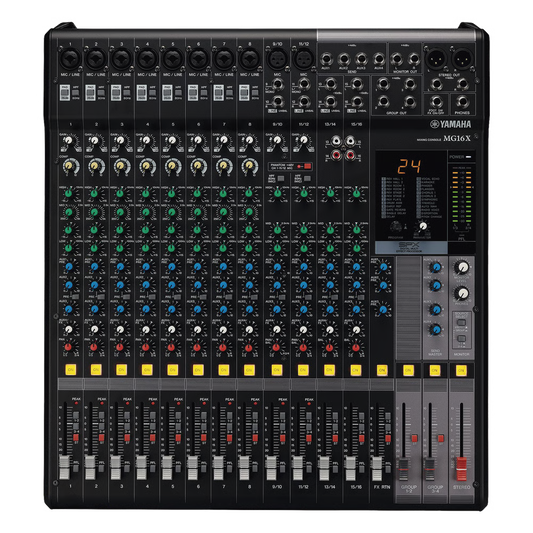The image size is (533, 533).
Task: Enable channel 4 ST assign red button
Action: point(152,437)
